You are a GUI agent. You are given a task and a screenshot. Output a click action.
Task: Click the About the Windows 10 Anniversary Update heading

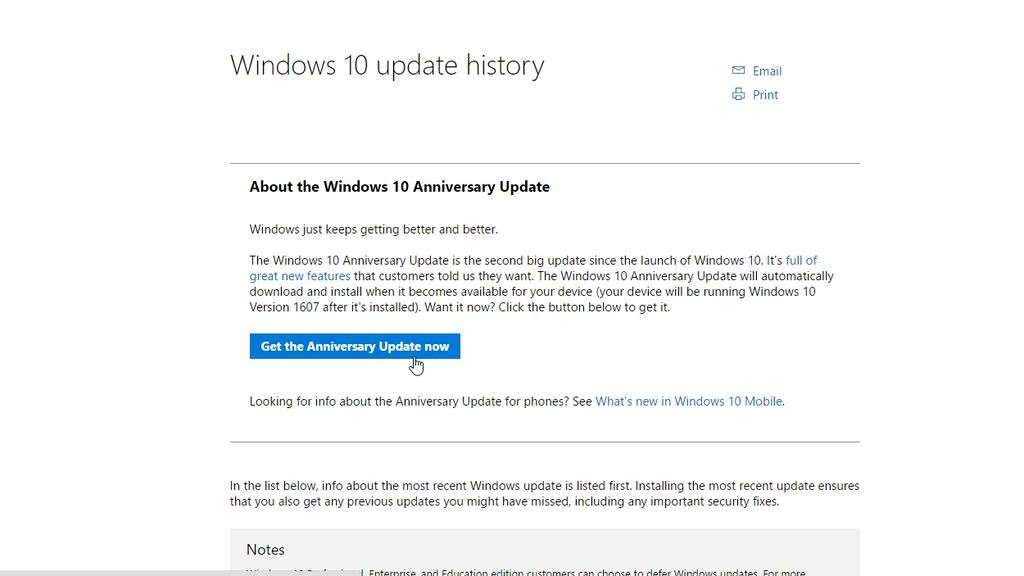(399, 187)
